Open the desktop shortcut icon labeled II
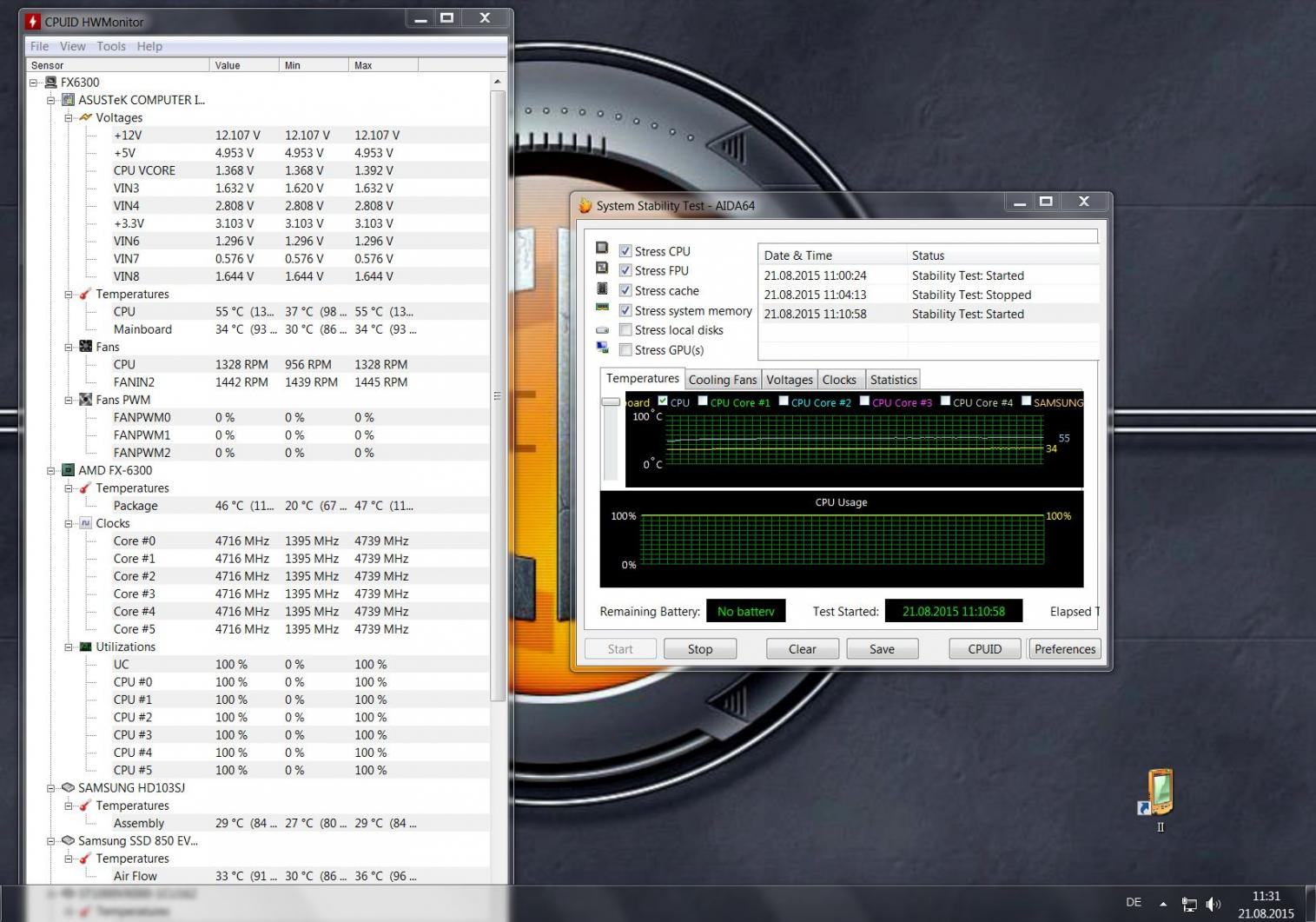The height and width of the screenshot is (922, 1316). point(1159,792)
